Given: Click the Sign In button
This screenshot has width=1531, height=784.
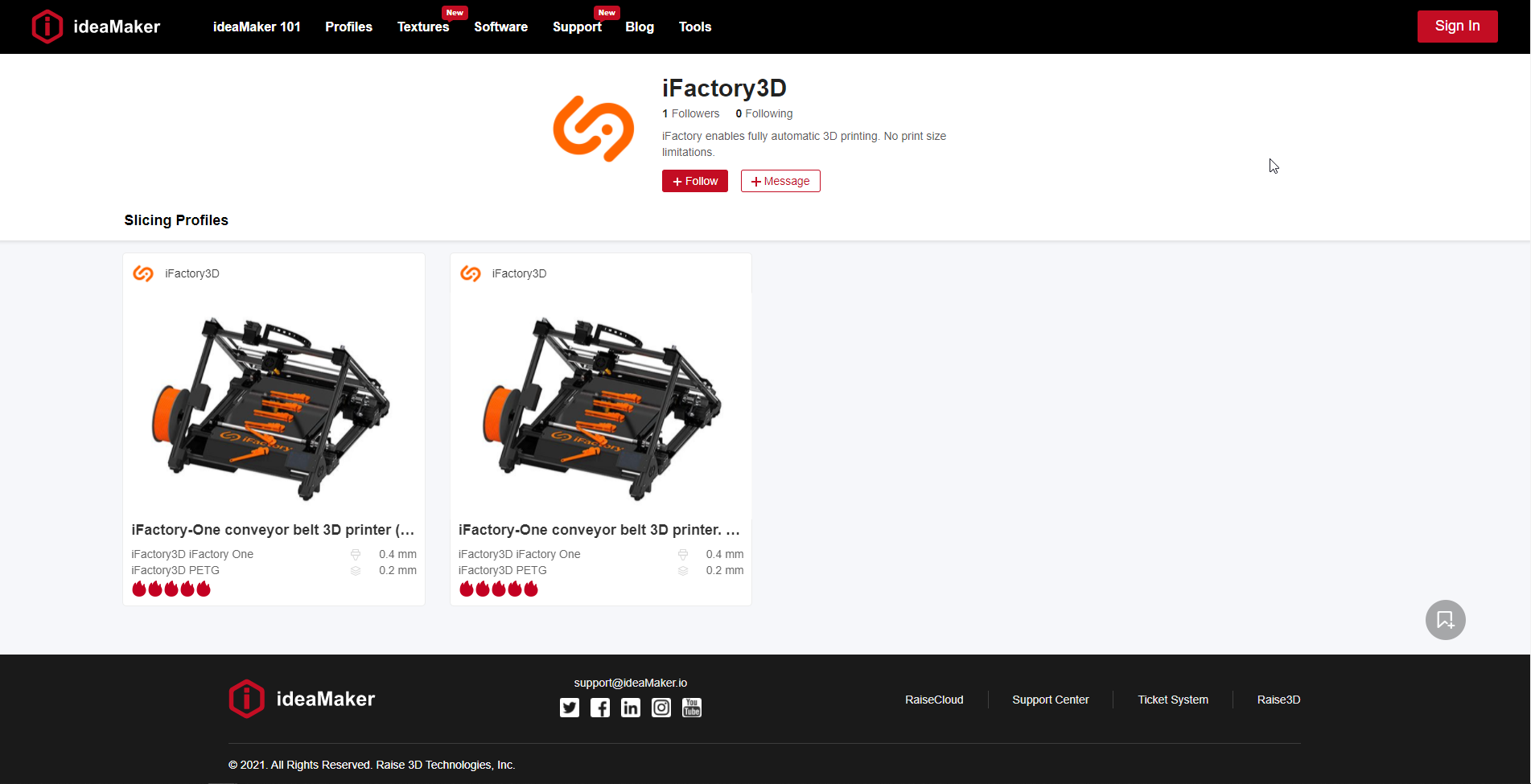Looking at the screenshot, I should point(1457,26).
